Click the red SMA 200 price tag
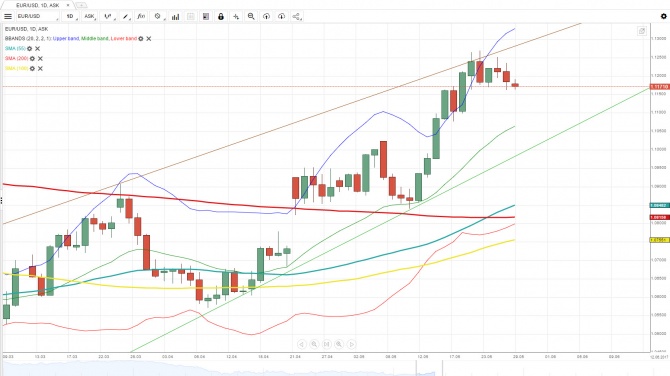670x376 pixels. coord(659,217)
